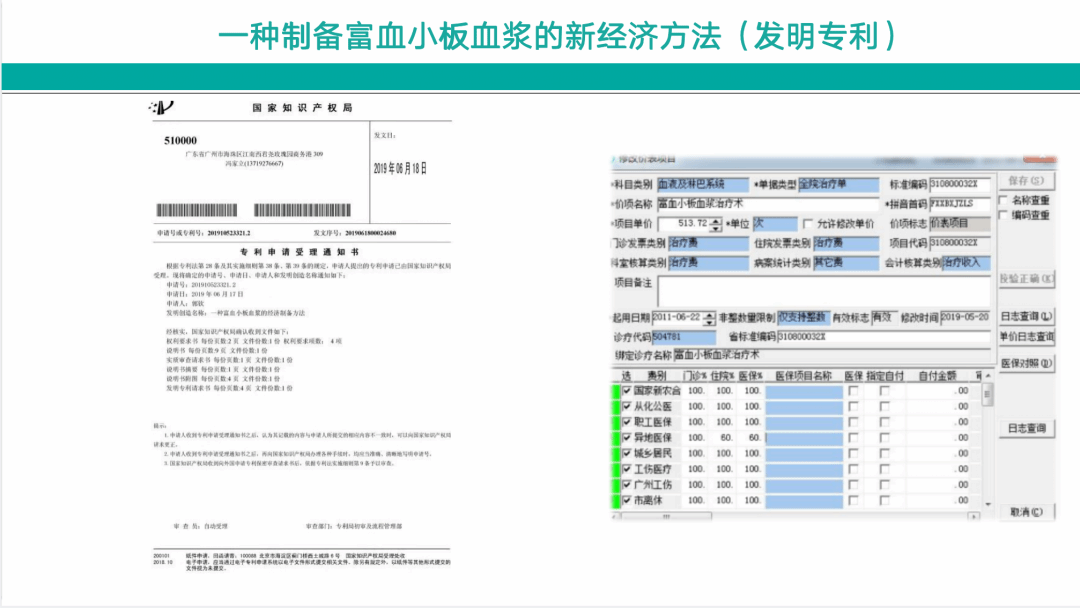Viewport: 1080px width, 608px height.
Task: Click the table's vertical scrollbar up arrow
Action: [x=989, y=376]
